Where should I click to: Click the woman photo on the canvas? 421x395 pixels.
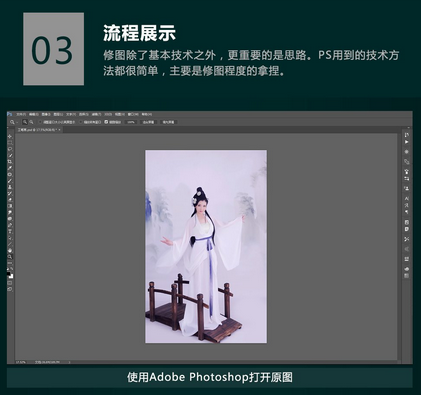(x=206, y=246)
